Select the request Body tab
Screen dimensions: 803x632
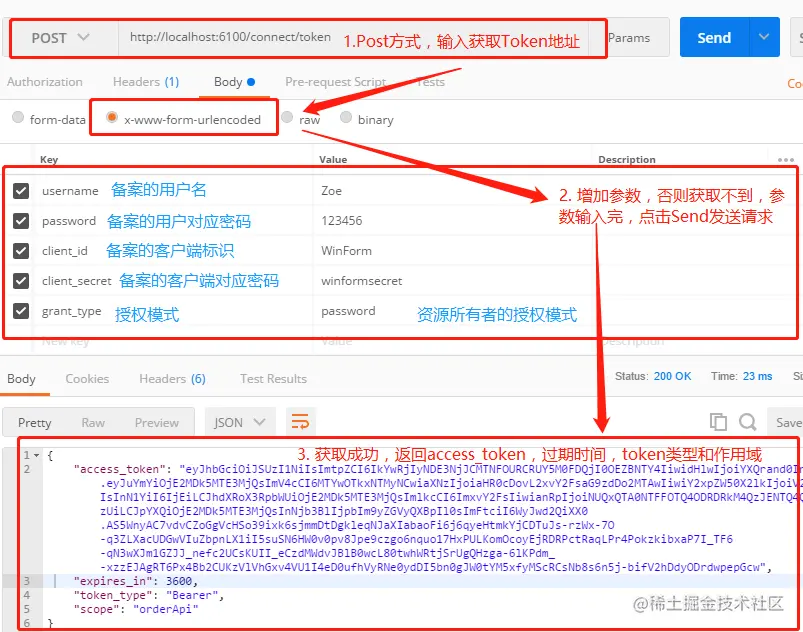coord(234,82)
